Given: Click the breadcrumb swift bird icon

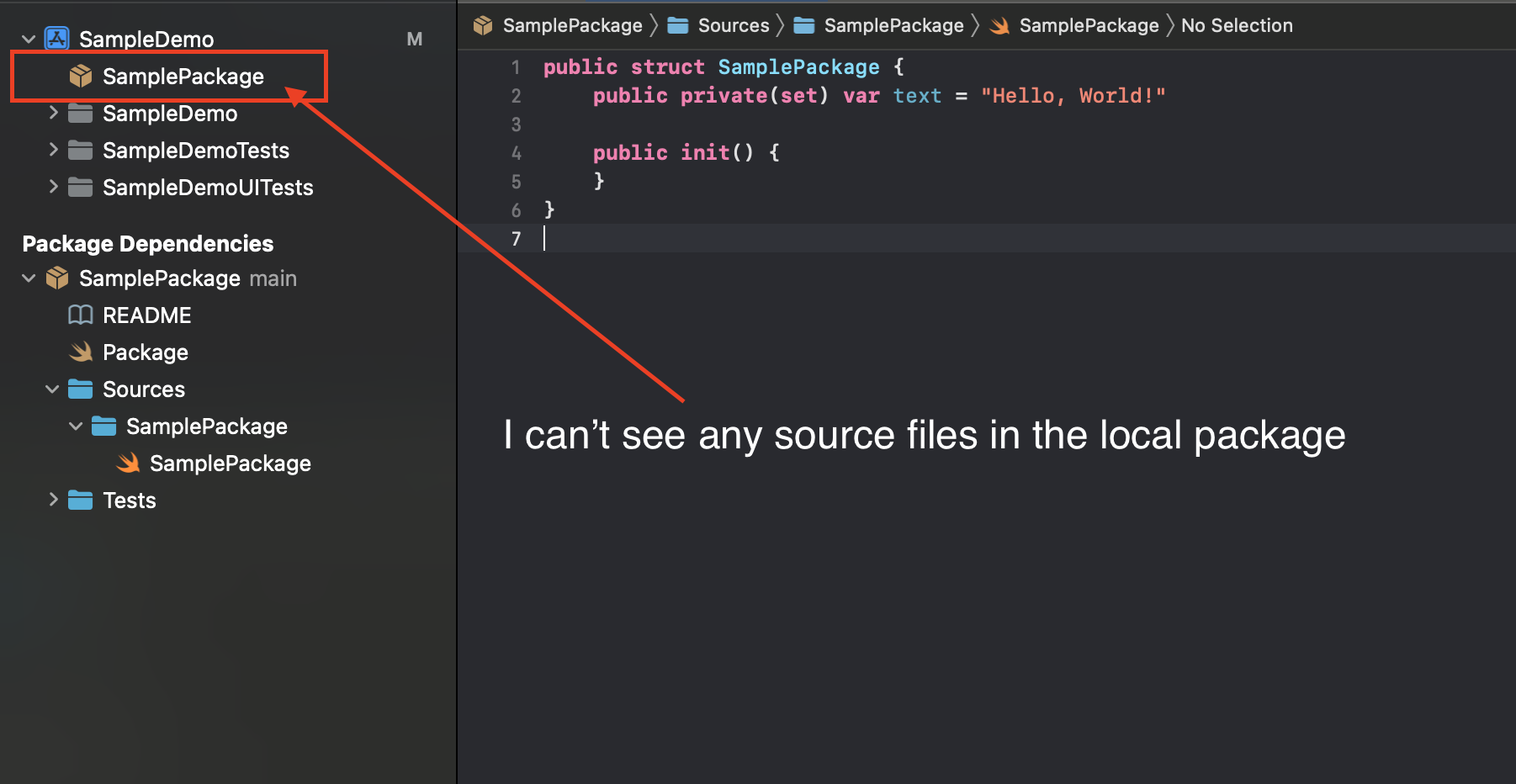Looking at the screenshot, I should (999, 26).
